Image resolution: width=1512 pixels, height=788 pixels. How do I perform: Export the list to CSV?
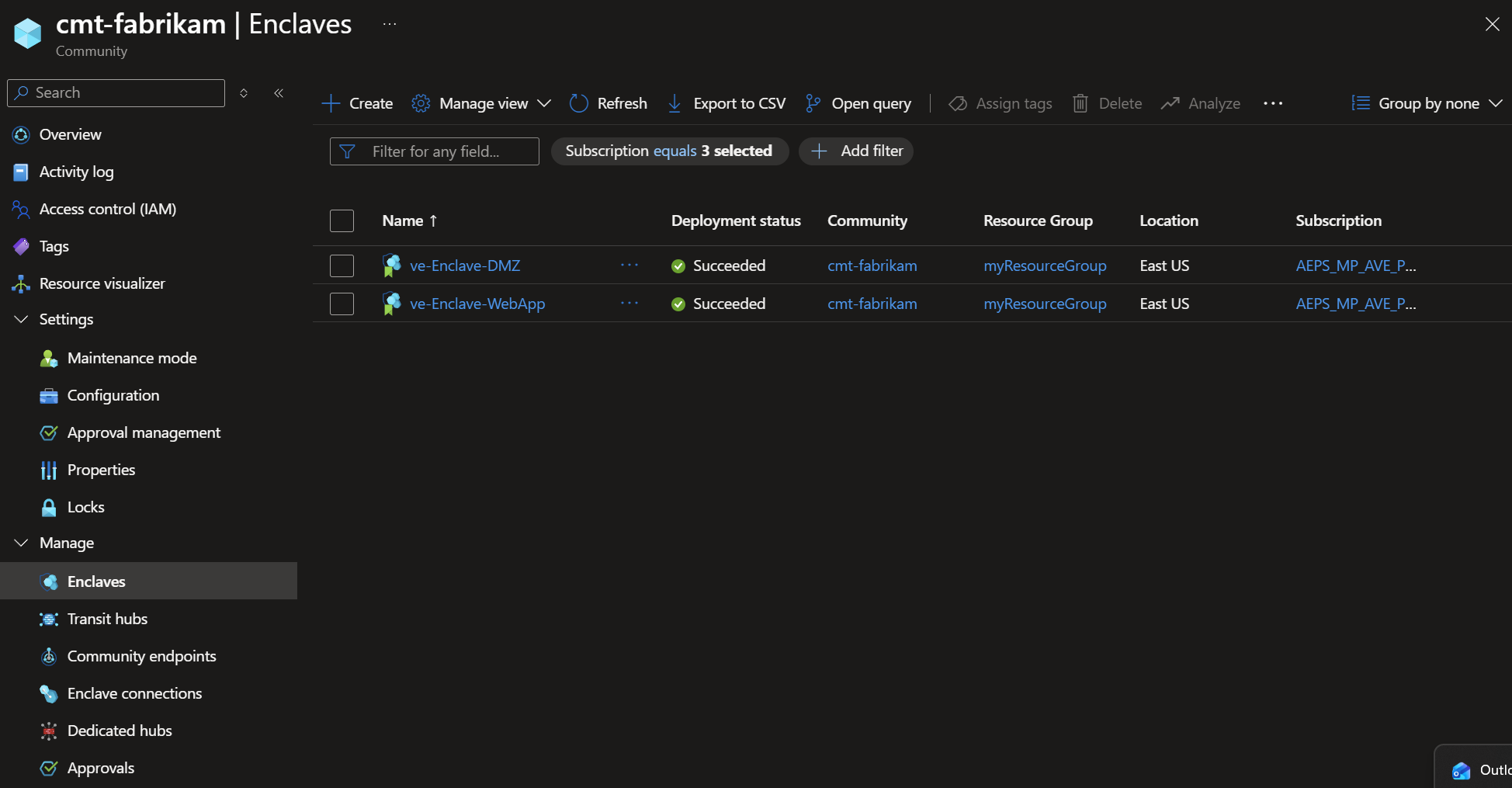click(727, 103)
